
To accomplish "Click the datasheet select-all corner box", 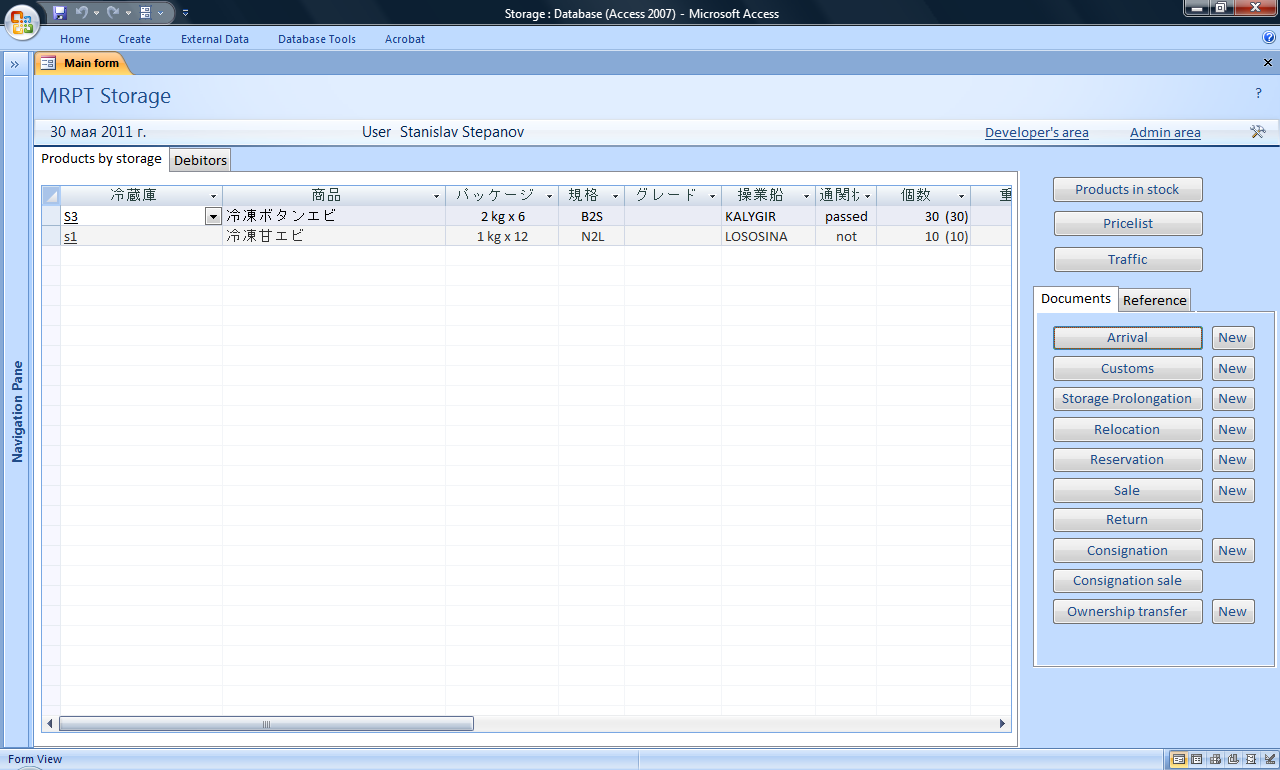I will (51, 195).
